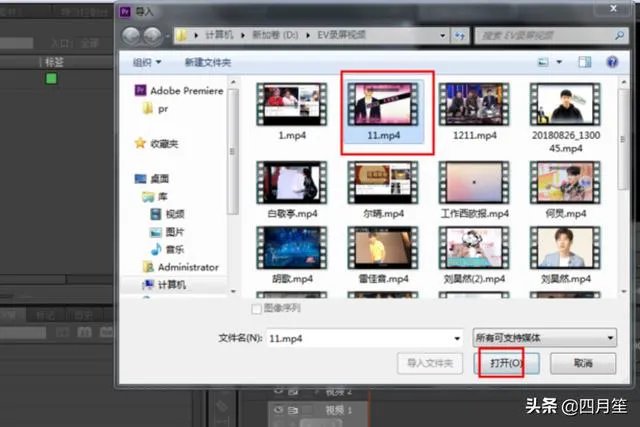This screenshot has width=640, height=427.
Task: Refresh the folder with the refresh icon
Action: coord(460,36)
